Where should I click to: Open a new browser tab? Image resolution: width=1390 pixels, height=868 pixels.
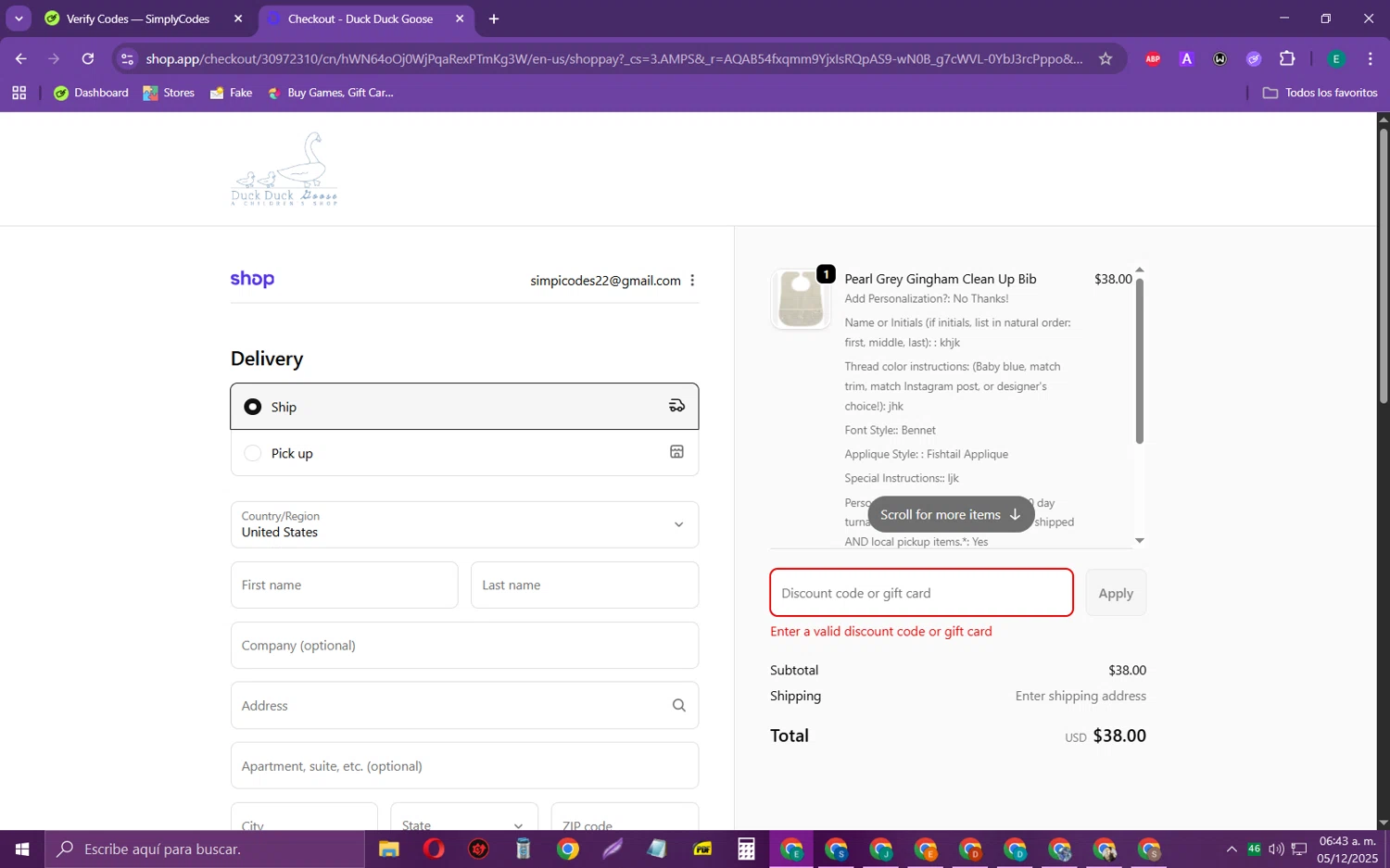pos(494,19)
